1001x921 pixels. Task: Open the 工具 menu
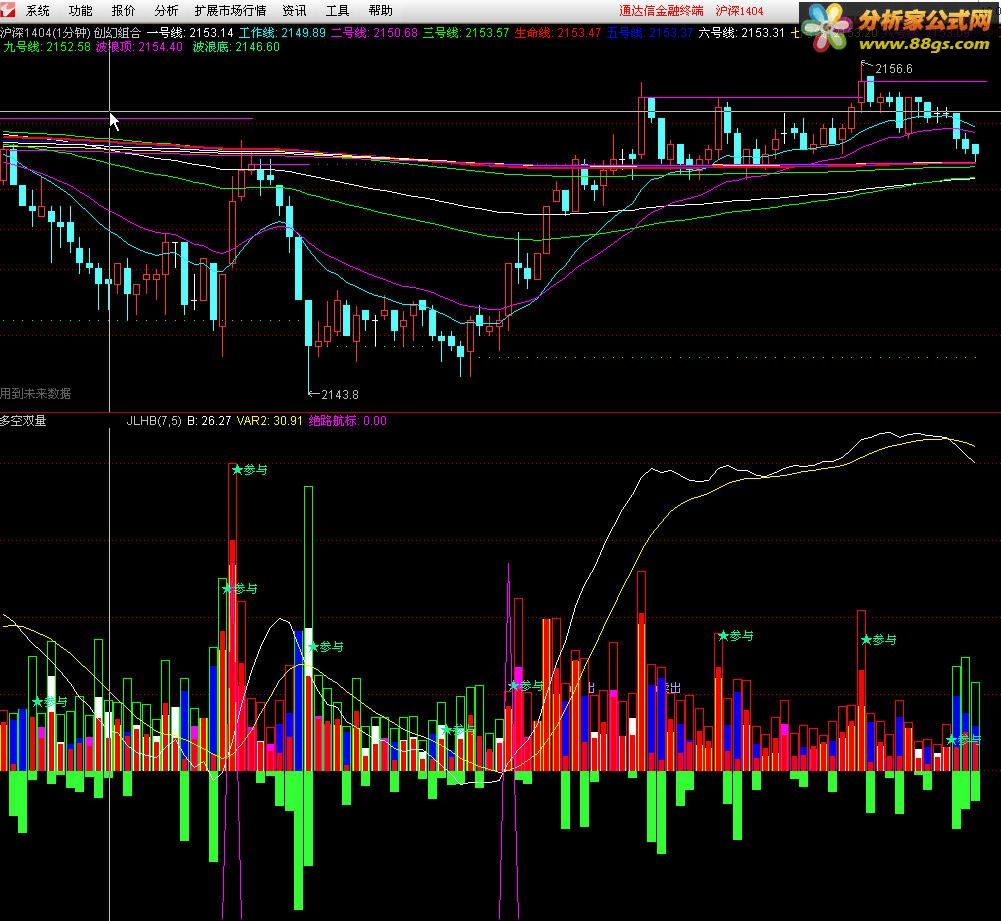pos(337,11)
